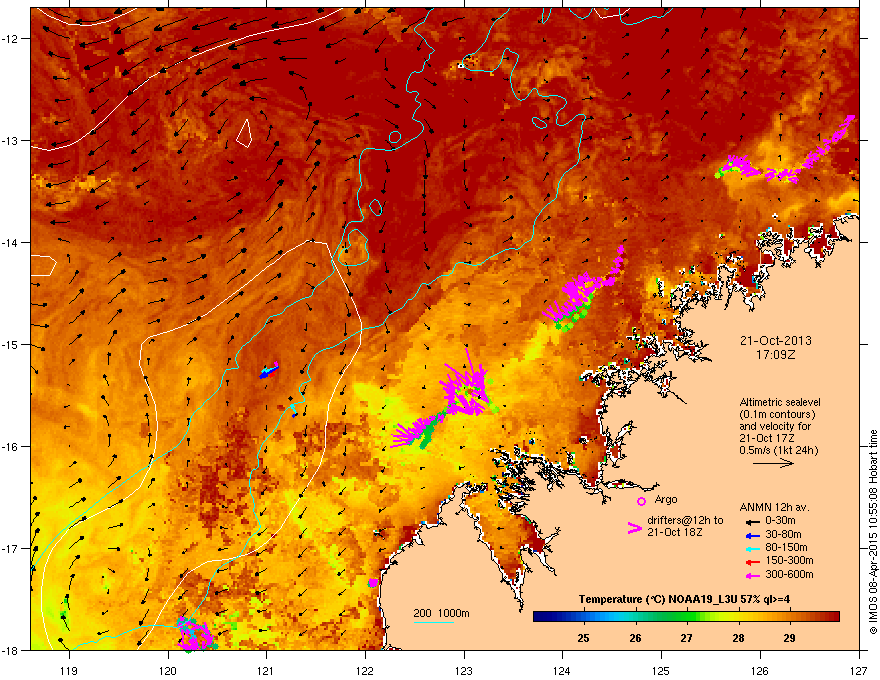The image size is (880, 680).
Task: Select the red 150-300m arrow legend icon
Action: 752,562
